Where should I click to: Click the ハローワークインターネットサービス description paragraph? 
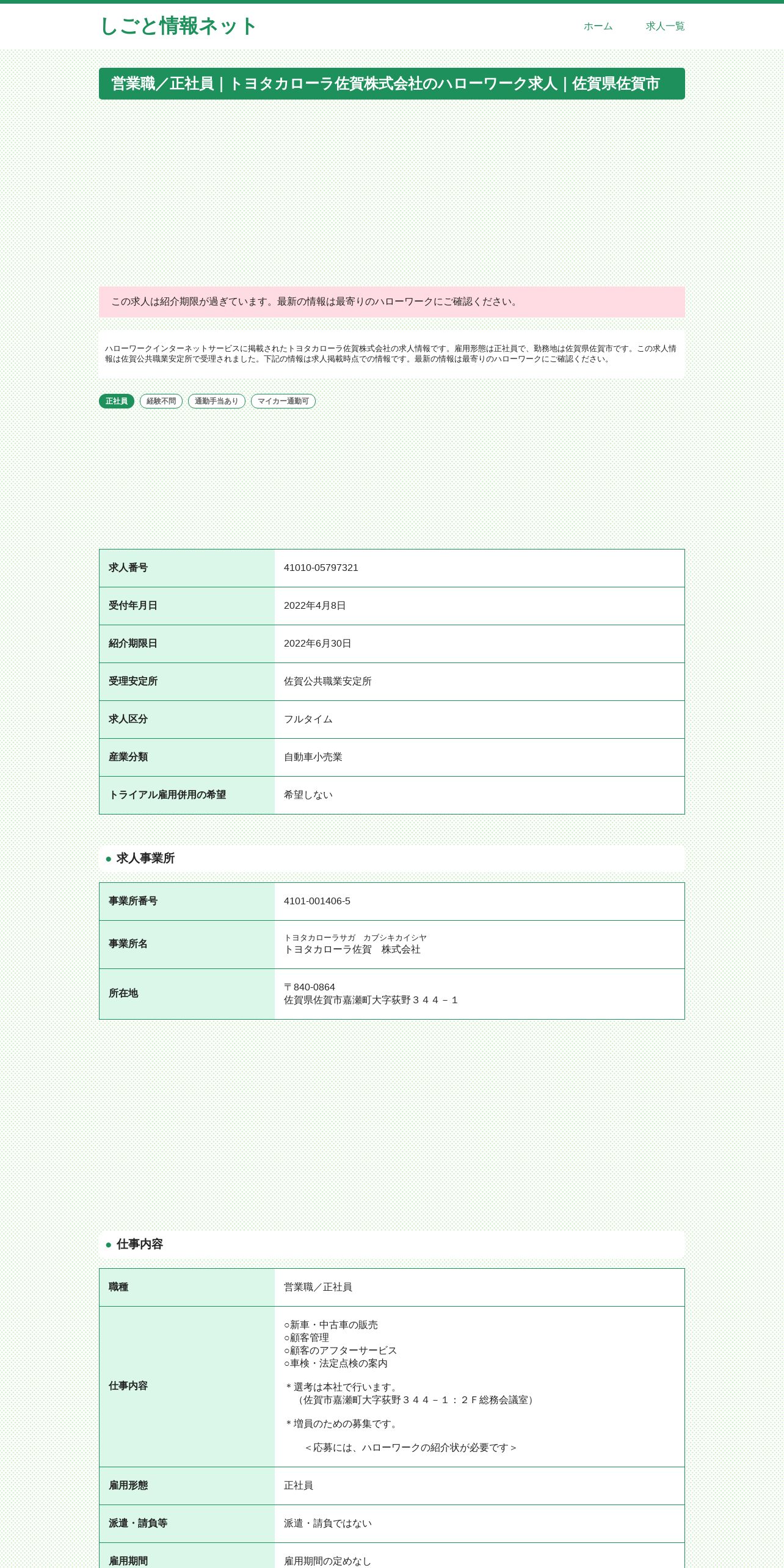pyautogui.click(x=392, y=354)
